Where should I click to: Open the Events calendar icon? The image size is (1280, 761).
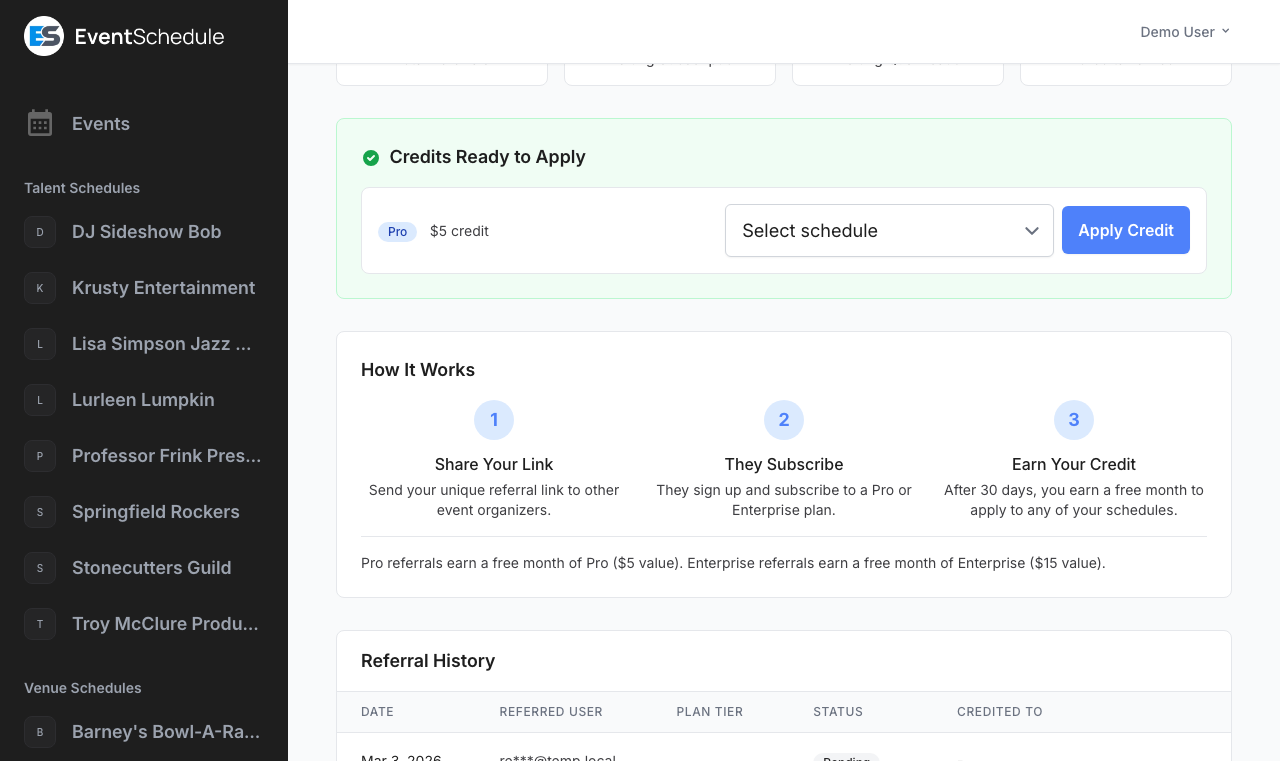pos(40,124)
